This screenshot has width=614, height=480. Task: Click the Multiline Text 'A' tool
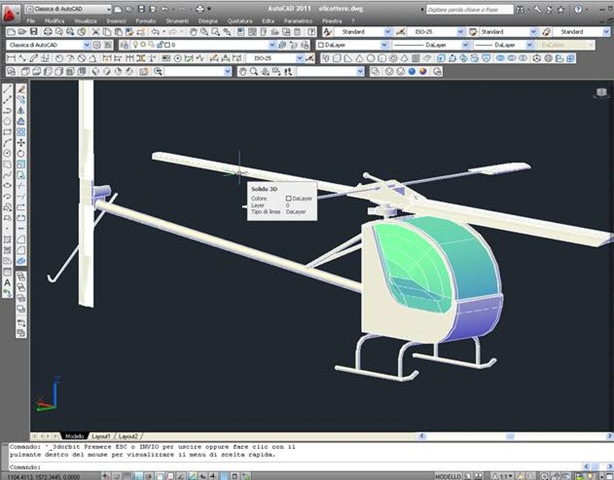point(8,283)
